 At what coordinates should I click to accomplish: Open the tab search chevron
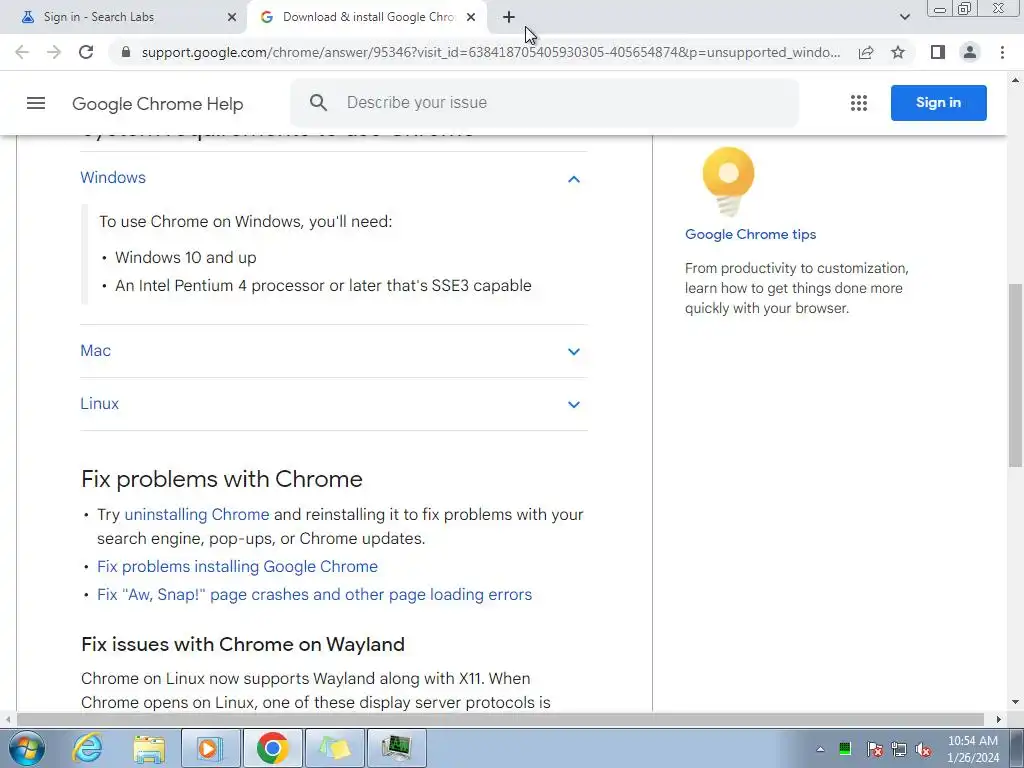point(904,17)
